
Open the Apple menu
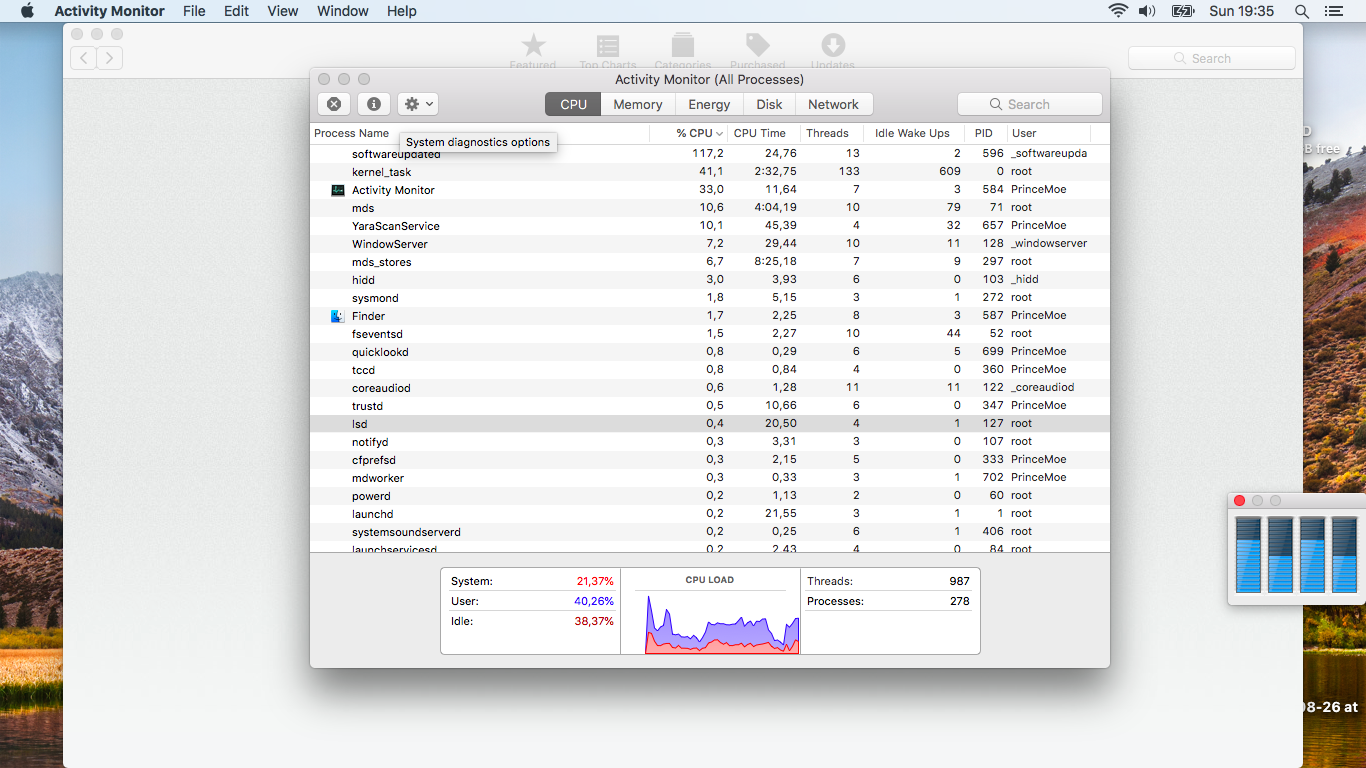click(27, 11)
